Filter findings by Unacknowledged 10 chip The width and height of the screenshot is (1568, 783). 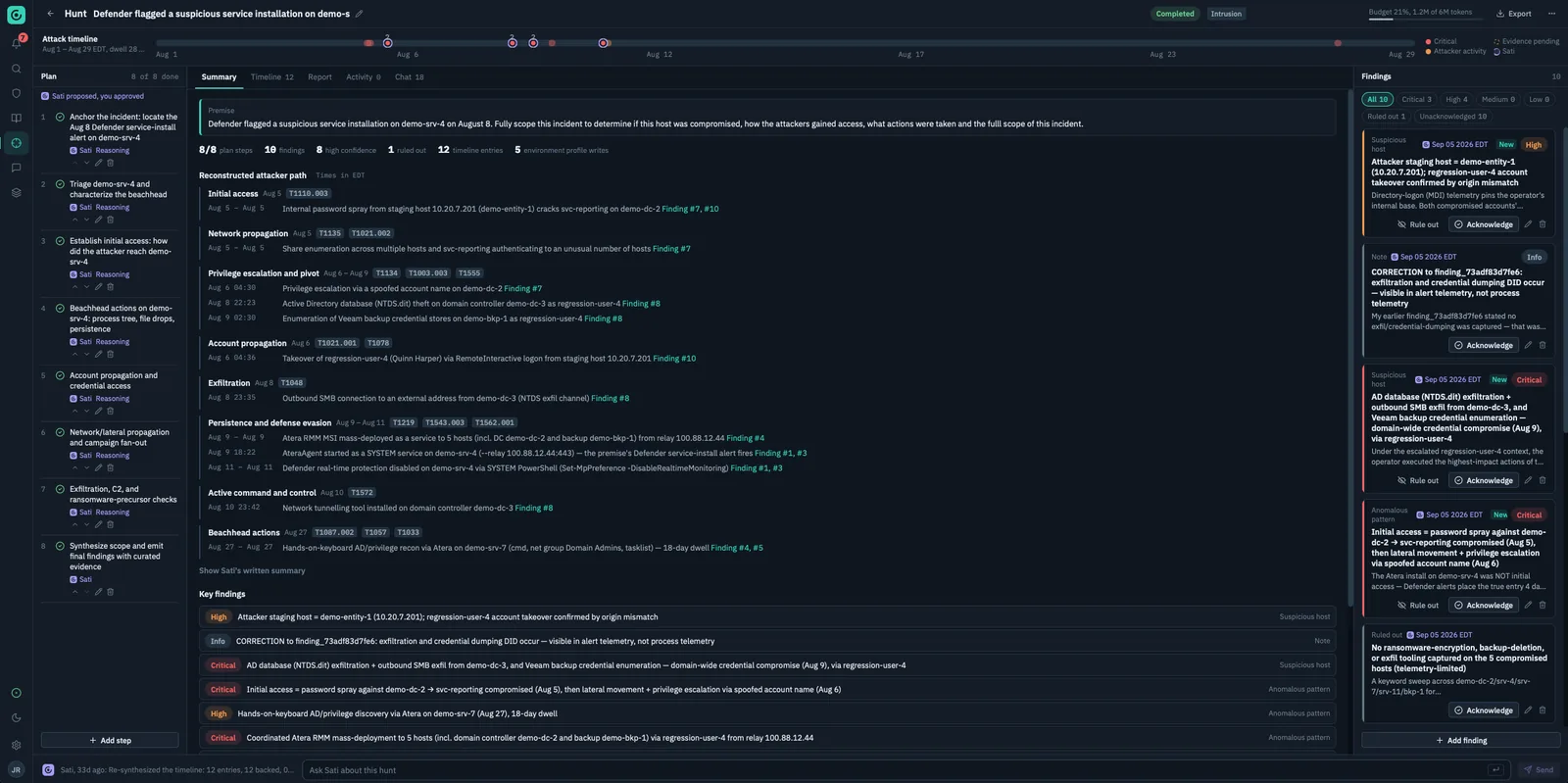pos(1452,117)
